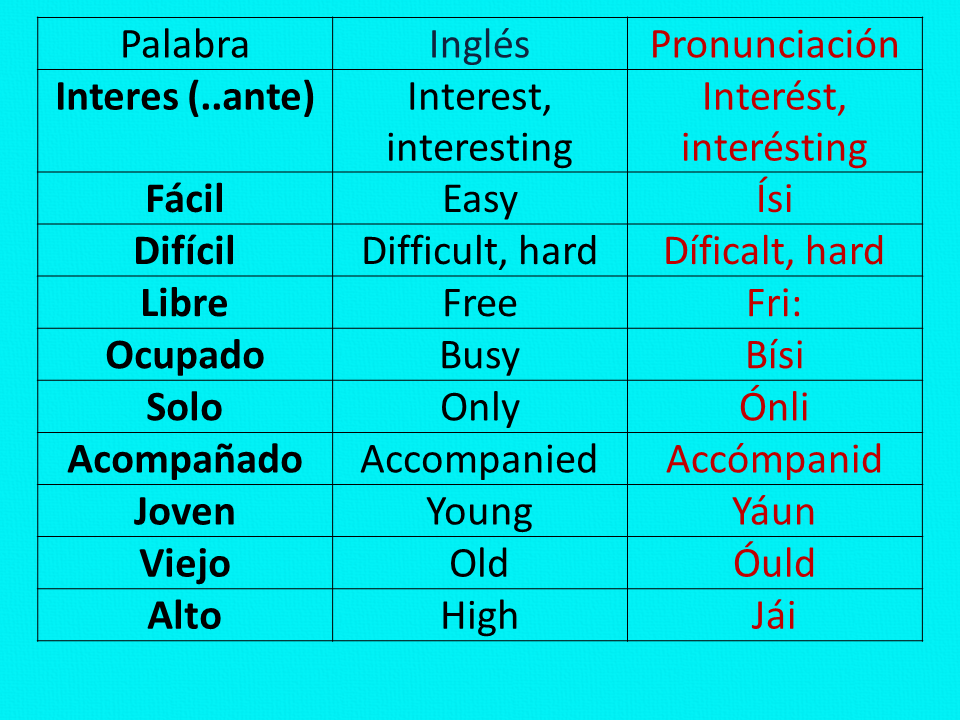Image resolution: width=960 pixels, height=720 pixels.
Task: Click the Palabra column header
Action: [185, 45]
